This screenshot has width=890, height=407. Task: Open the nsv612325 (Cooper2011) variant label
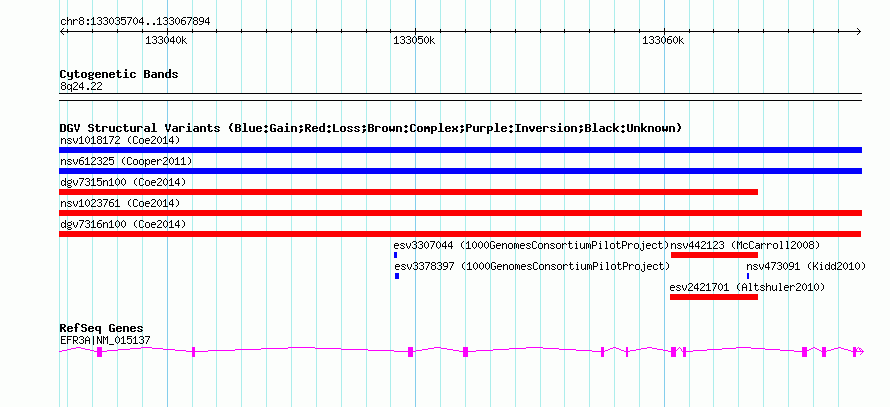(126, 161)
